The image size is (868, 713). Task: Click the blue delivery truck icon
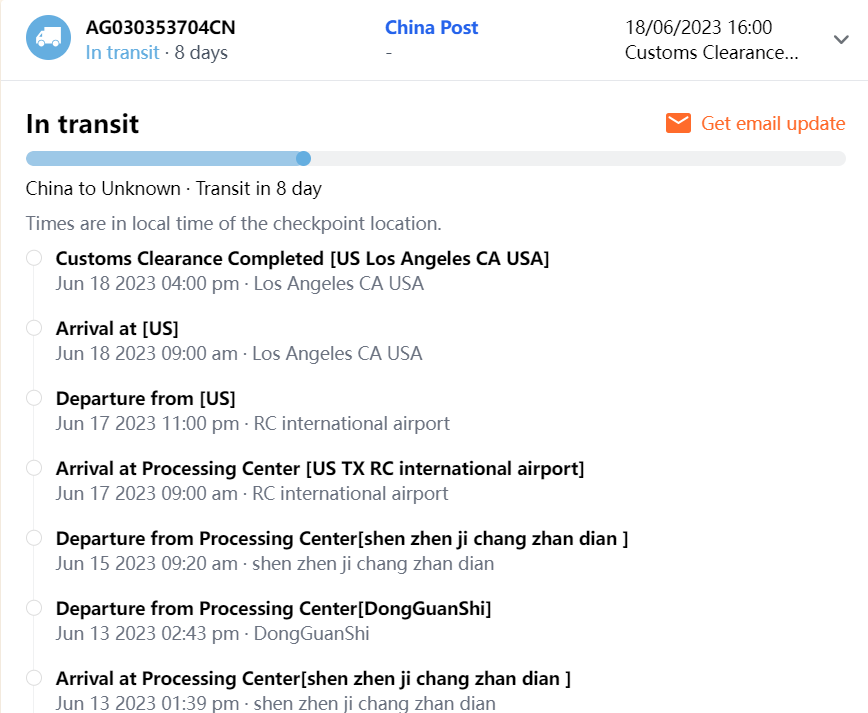coord(48,38)
